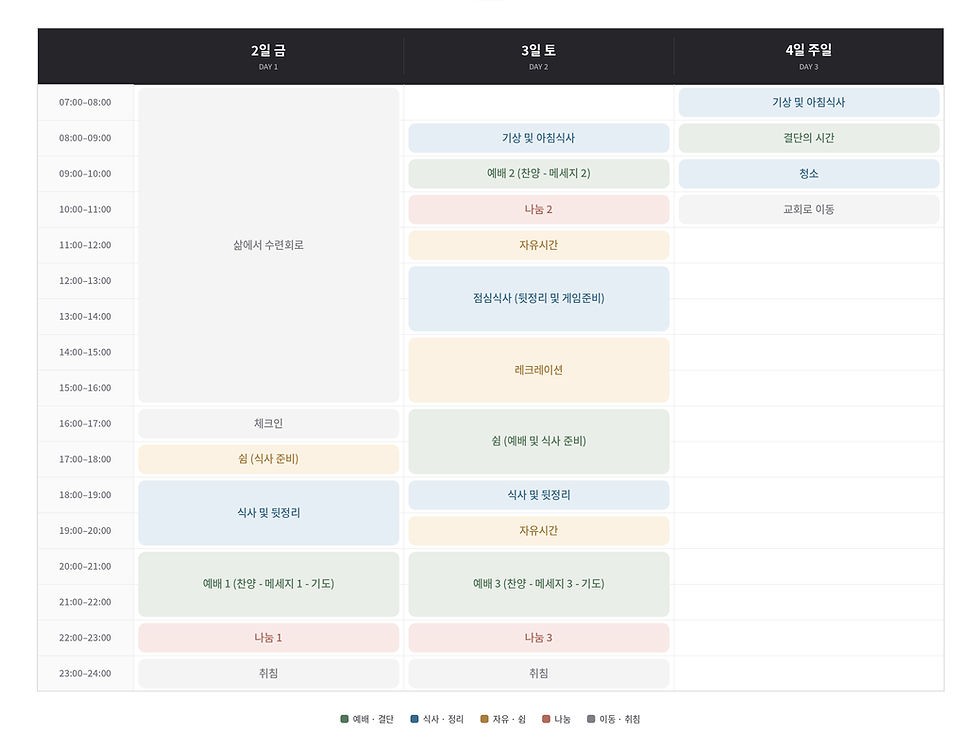Select the 23:00–24:00 time label
This screenshot has height=747, width=980.
[x=85, y=673]
